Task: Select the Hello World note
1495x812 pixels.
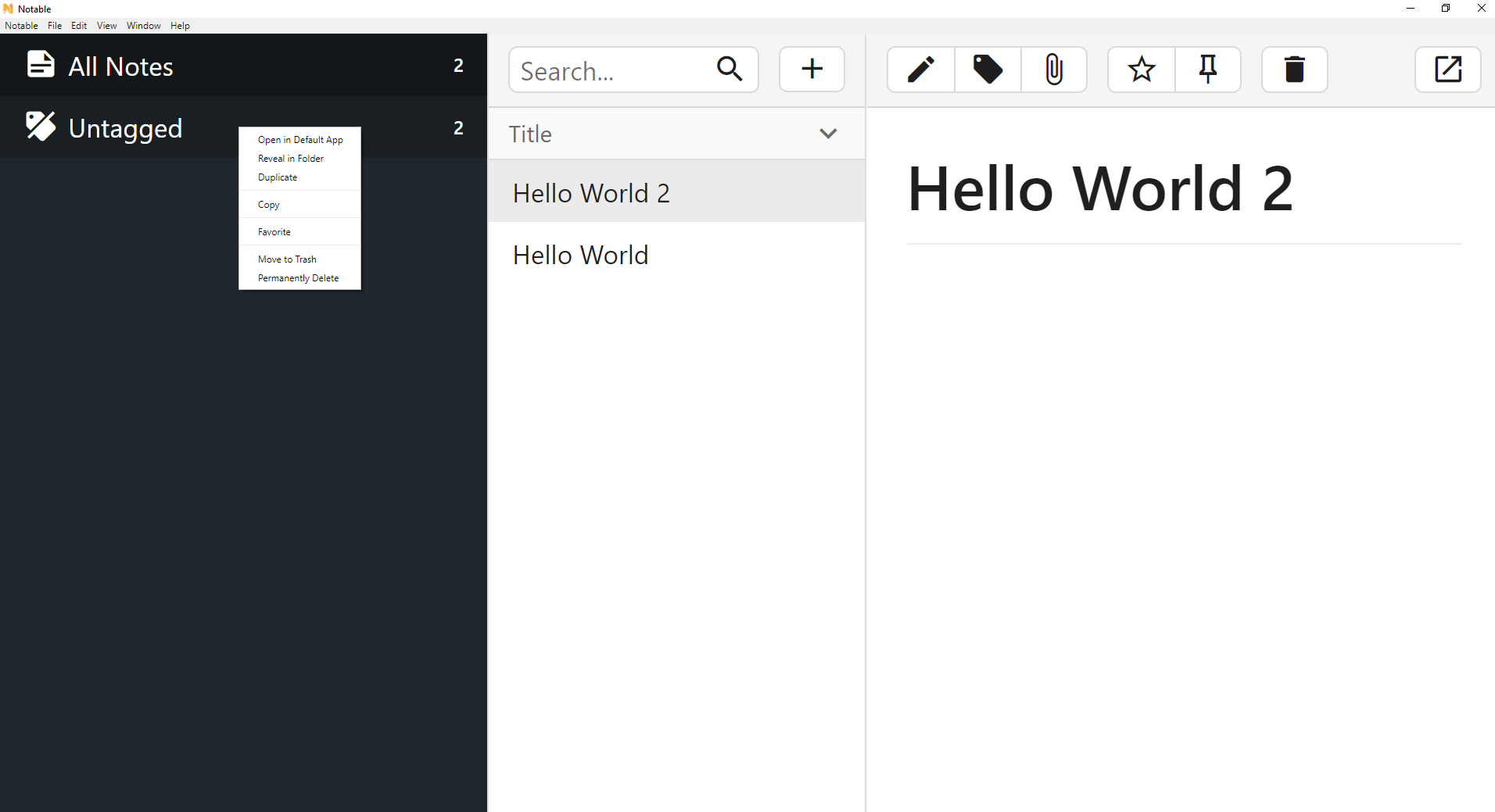Action: click(x=580, y=254)
